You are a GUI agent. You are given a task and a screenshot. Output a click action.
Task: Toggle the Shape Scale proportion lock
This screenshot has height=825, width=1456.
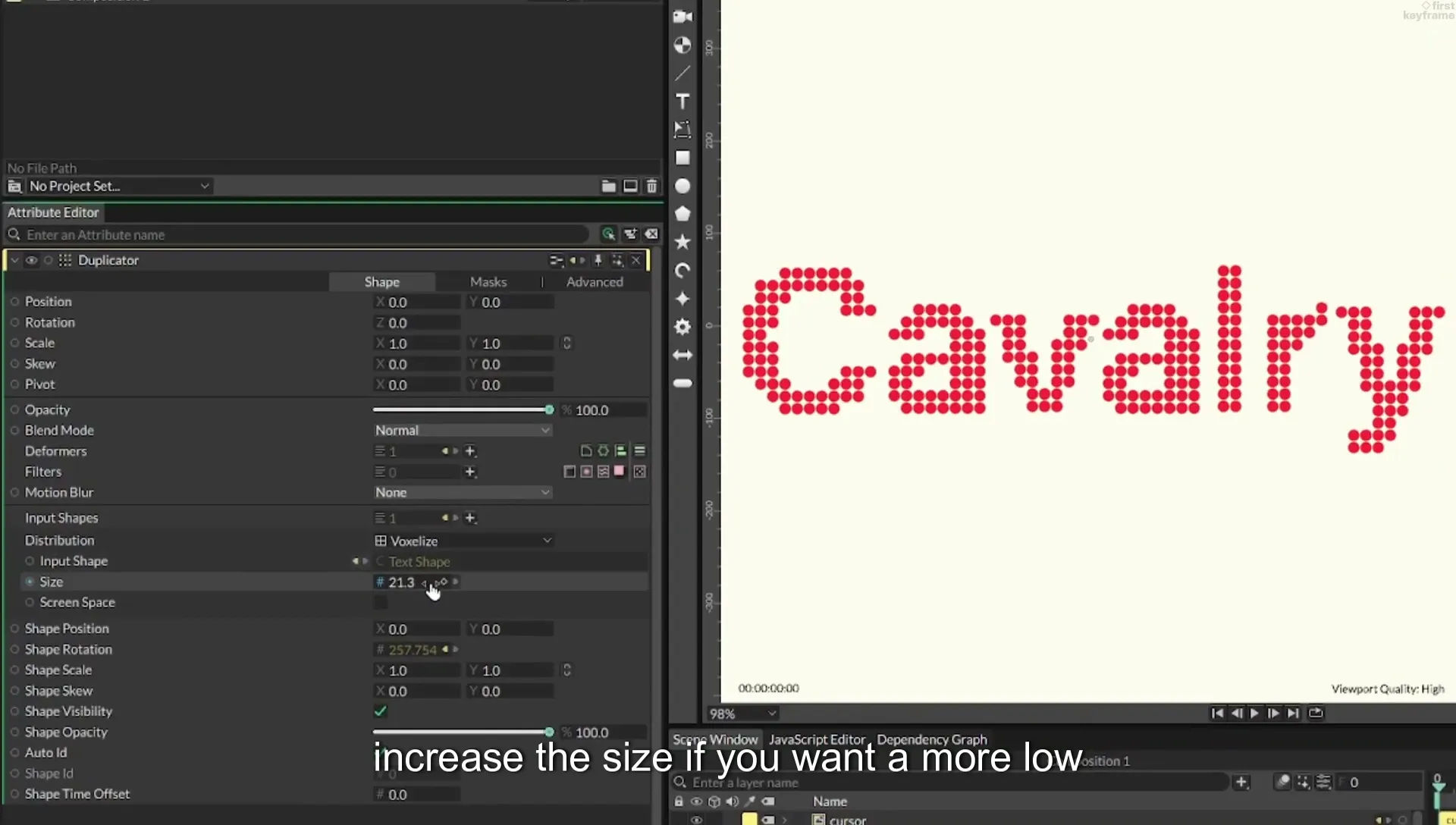(x=566, y=670)
